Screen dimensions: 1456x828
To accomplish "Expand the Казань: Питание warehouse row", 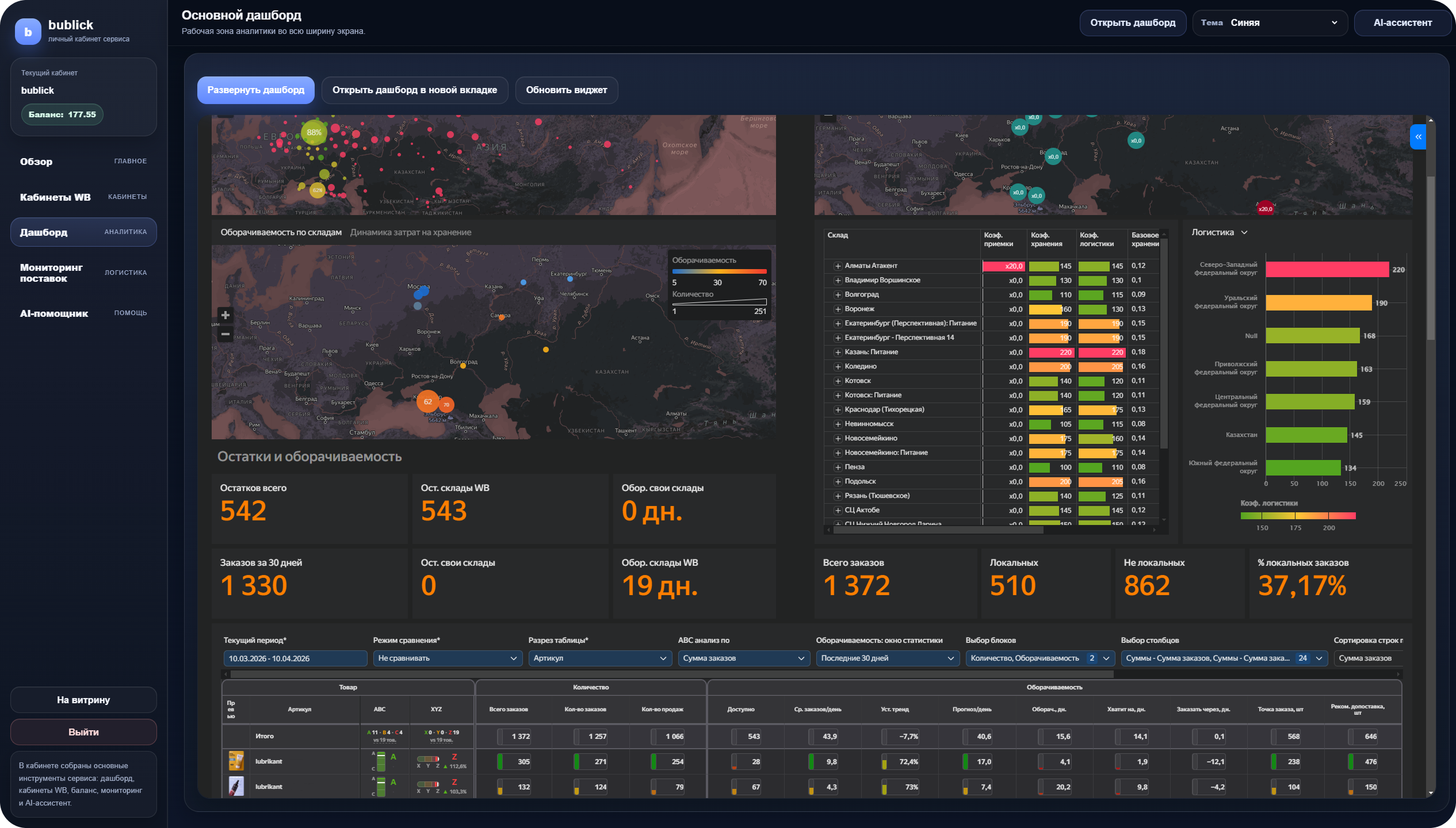I will click(x=838, y=352).
